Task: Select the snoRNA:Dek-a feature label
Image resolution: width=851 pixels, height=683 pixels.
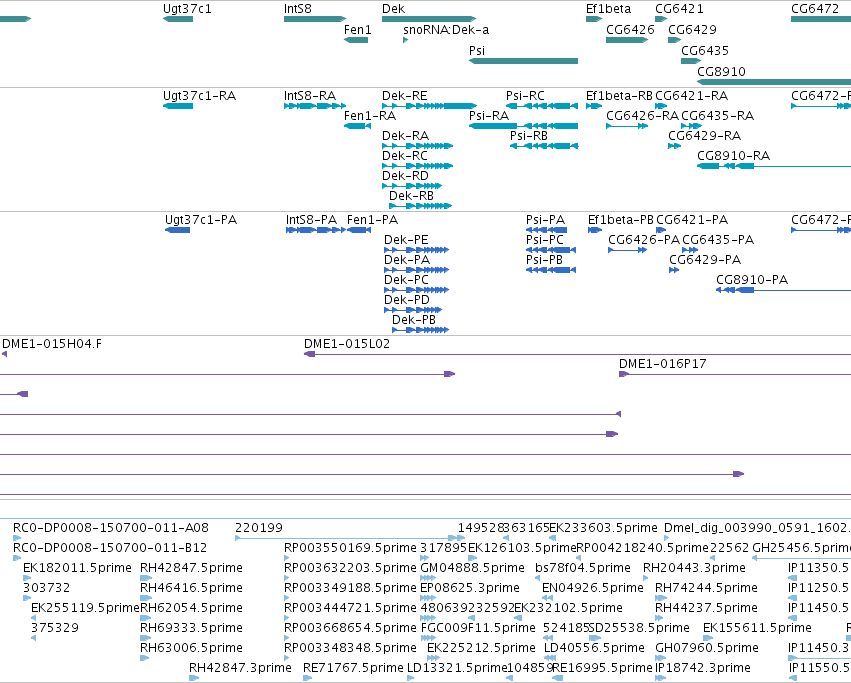Action: coord(446,29)
